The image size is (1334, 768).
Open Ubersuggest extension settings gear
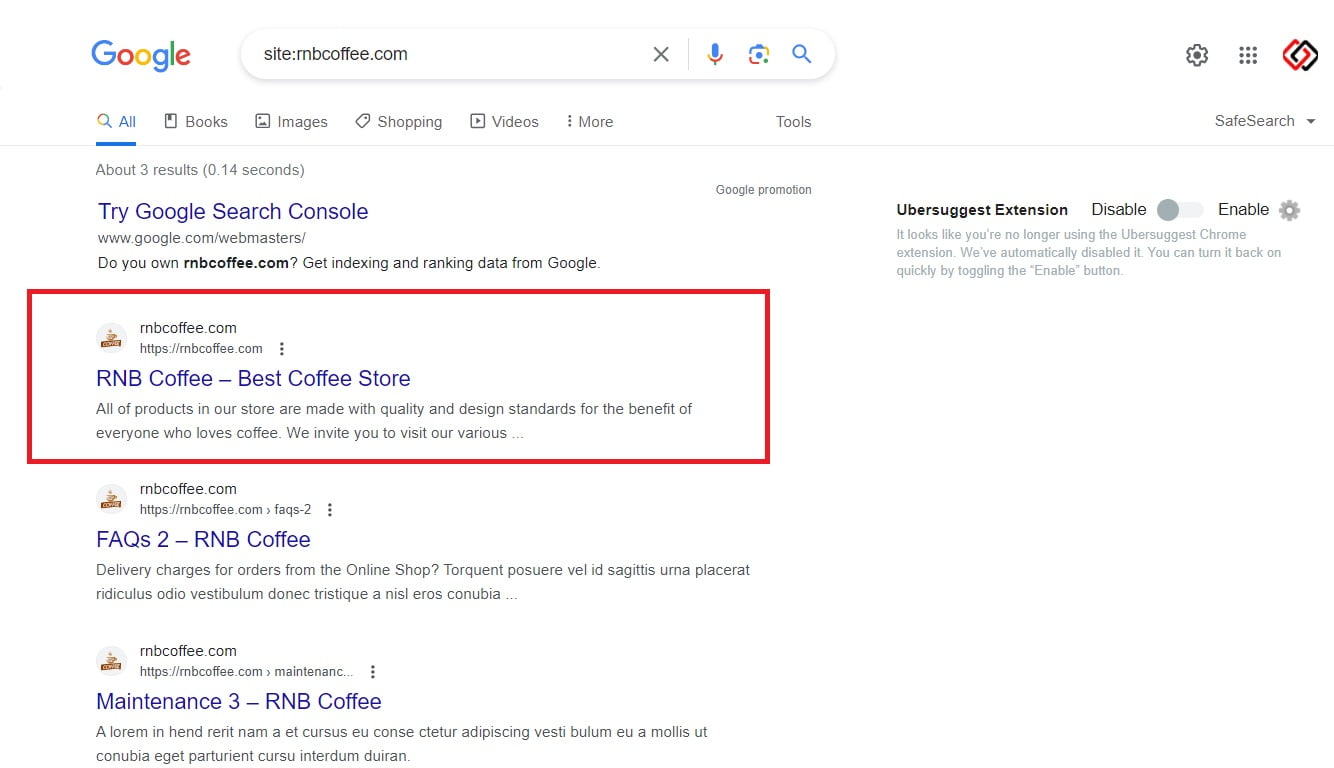(x=1290, y=210)
